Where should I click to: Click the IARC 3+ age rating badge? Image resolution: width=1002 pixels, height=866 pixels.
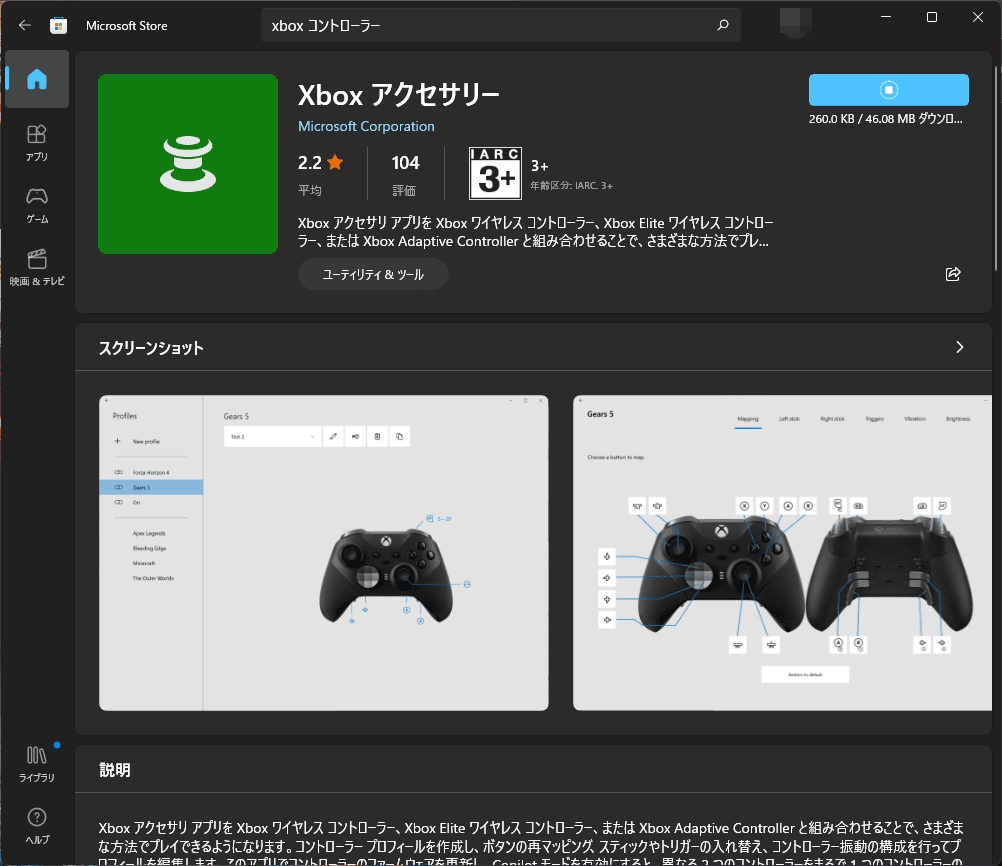point(495,174)
